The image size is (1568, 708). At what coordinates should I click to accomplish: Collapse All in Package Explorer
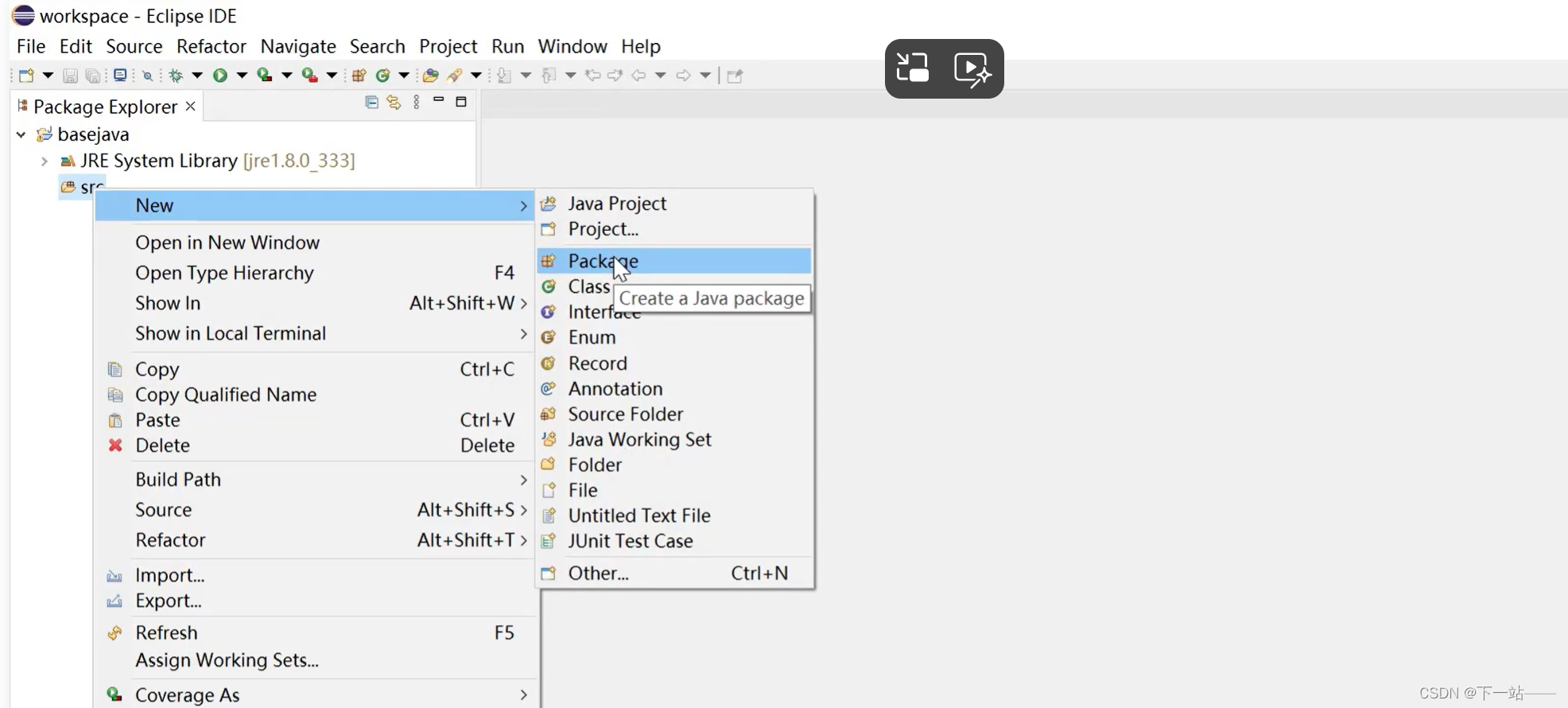371,102
